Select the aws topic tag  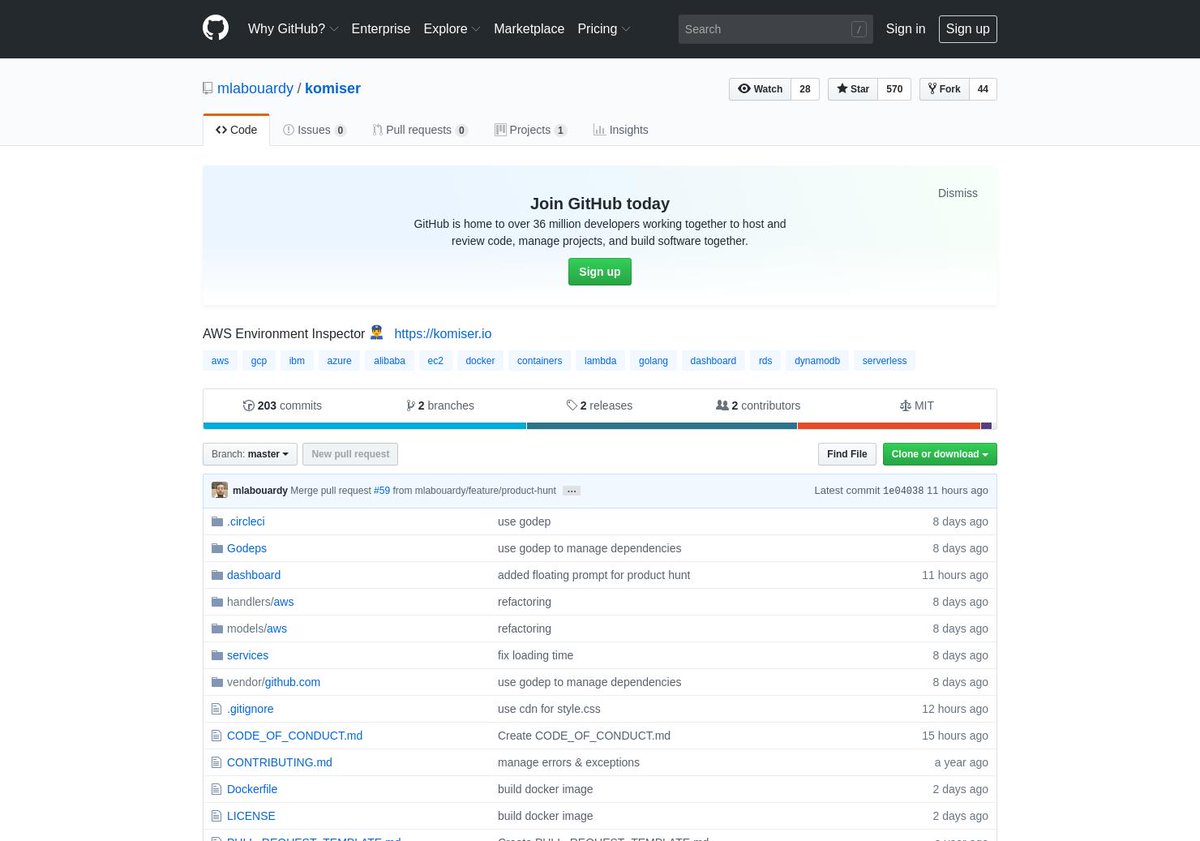pos(220,361)
